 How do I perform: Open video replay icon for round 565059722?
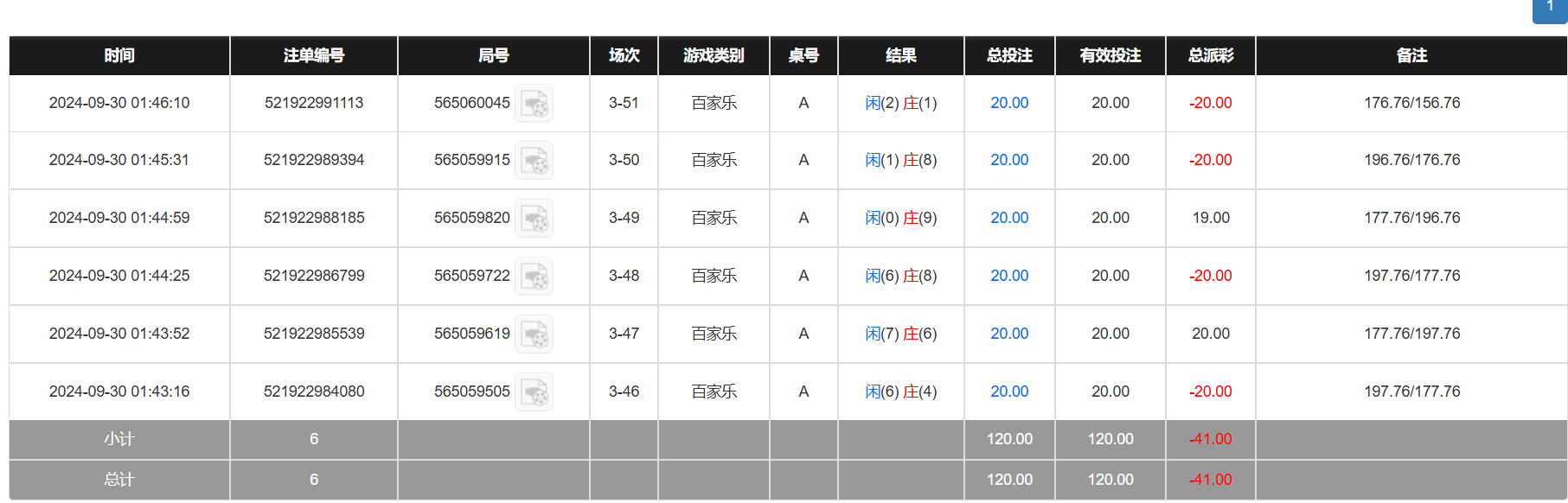tap(534, 277)
